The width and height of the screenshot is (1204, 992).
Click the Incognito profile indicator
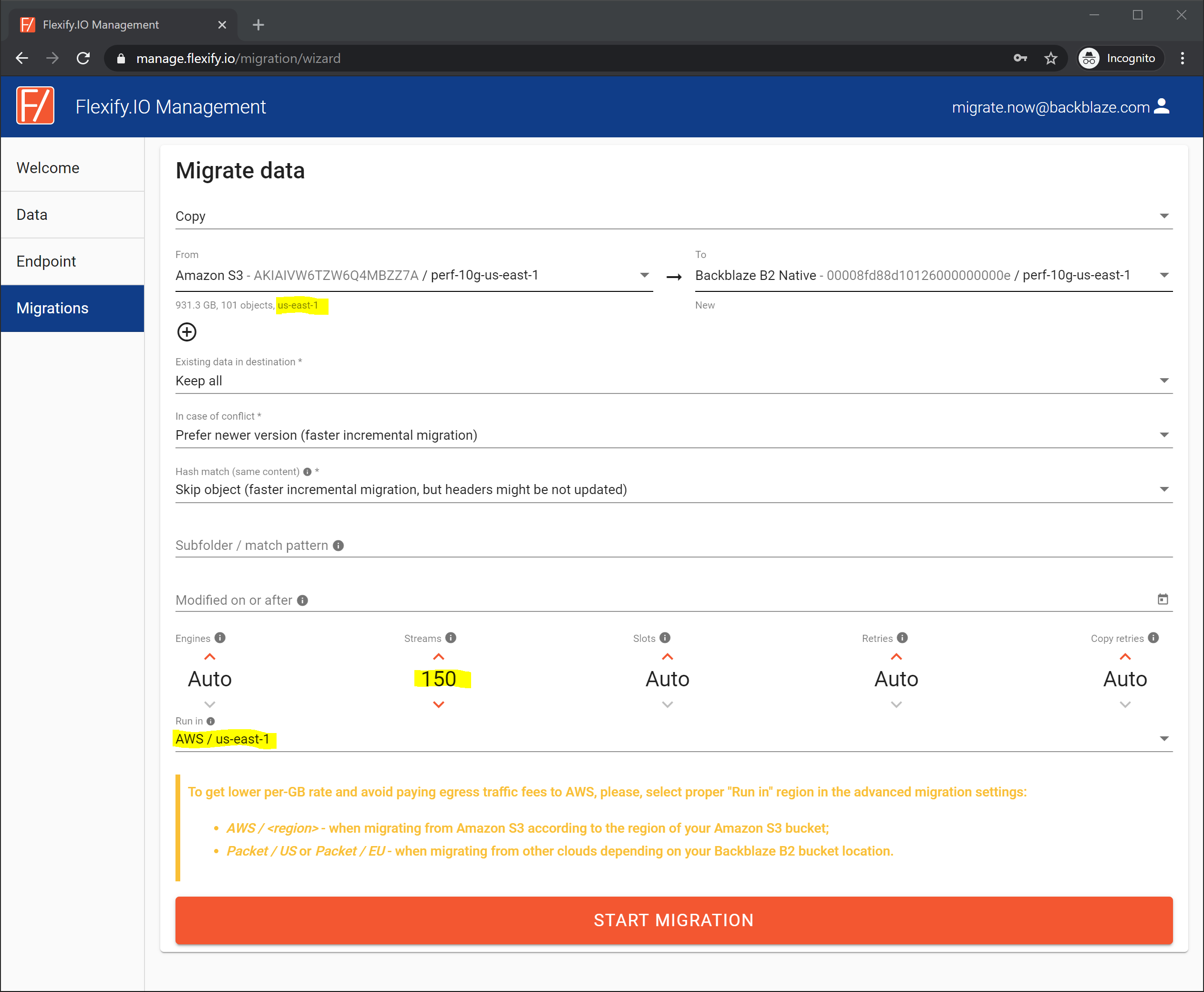pyautogui.click(x=1120, y=58)
